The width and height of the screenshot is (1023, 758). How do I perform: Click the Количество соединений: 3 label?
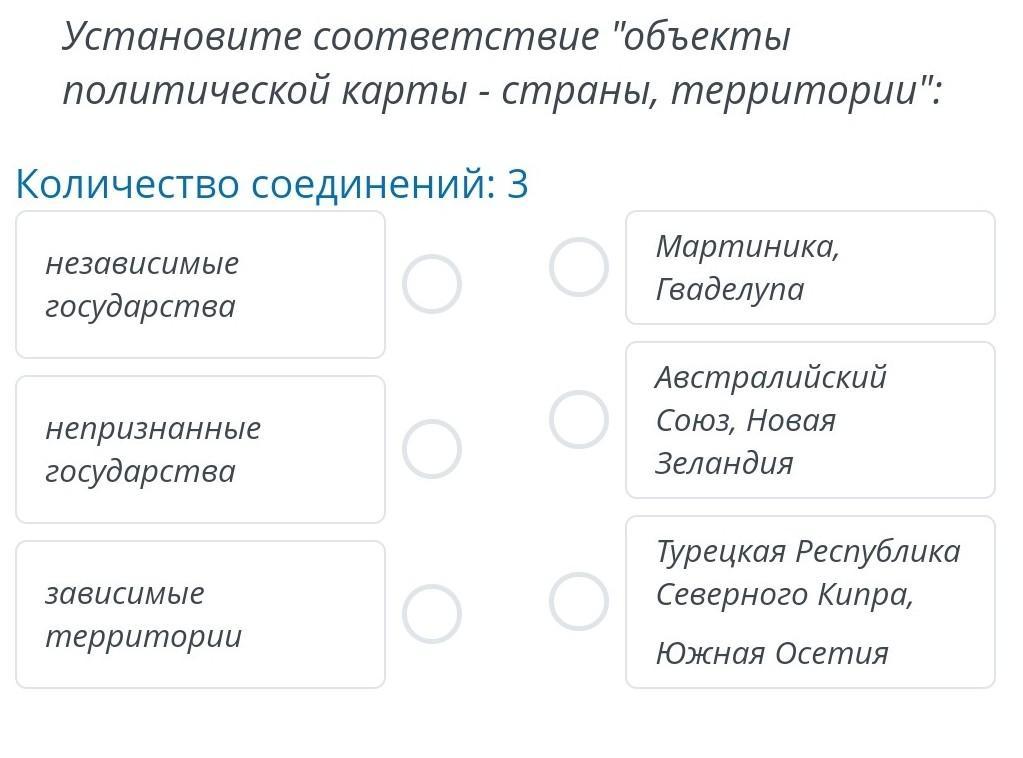[272, 185]
